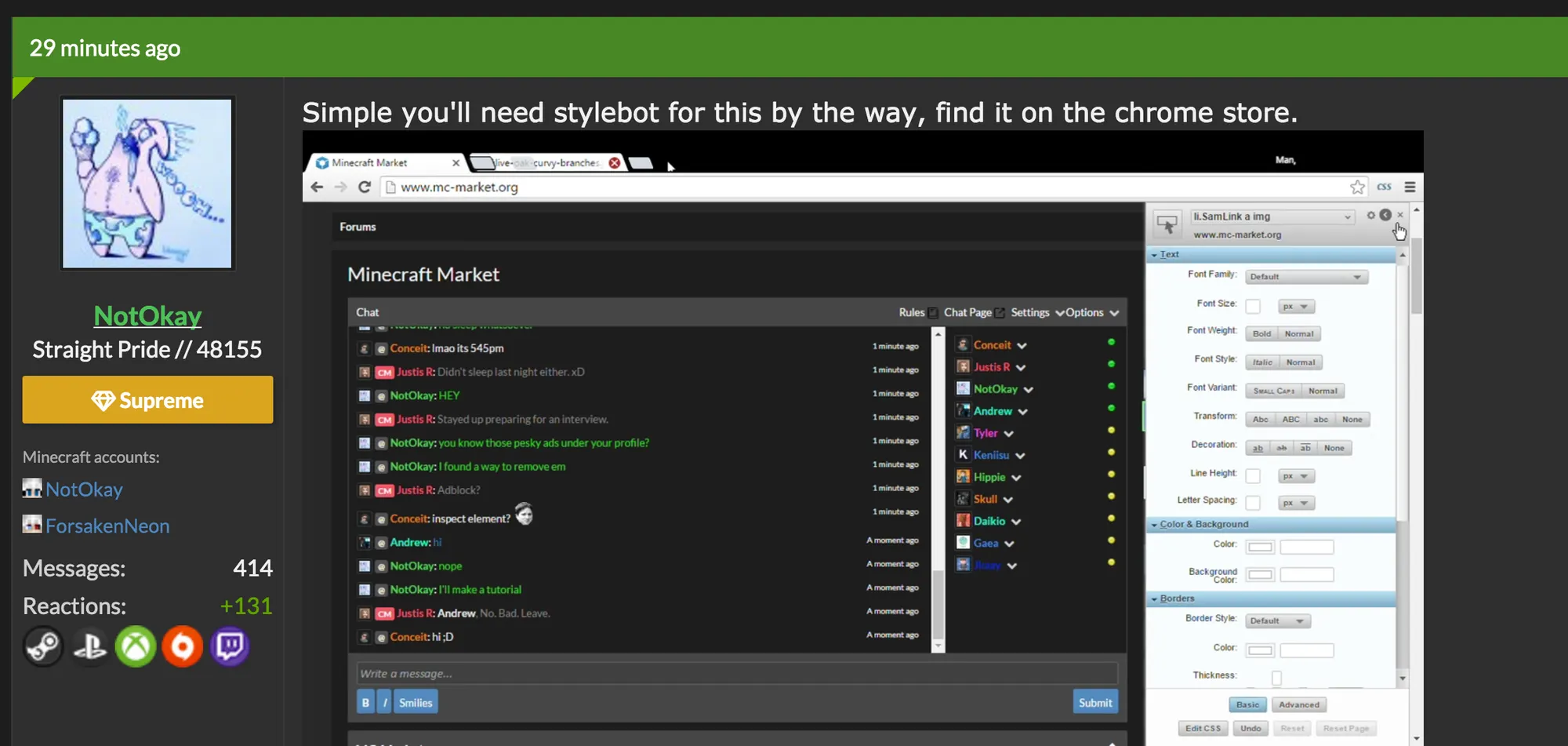Click the Edit CSS button

tap(1203, 728)
